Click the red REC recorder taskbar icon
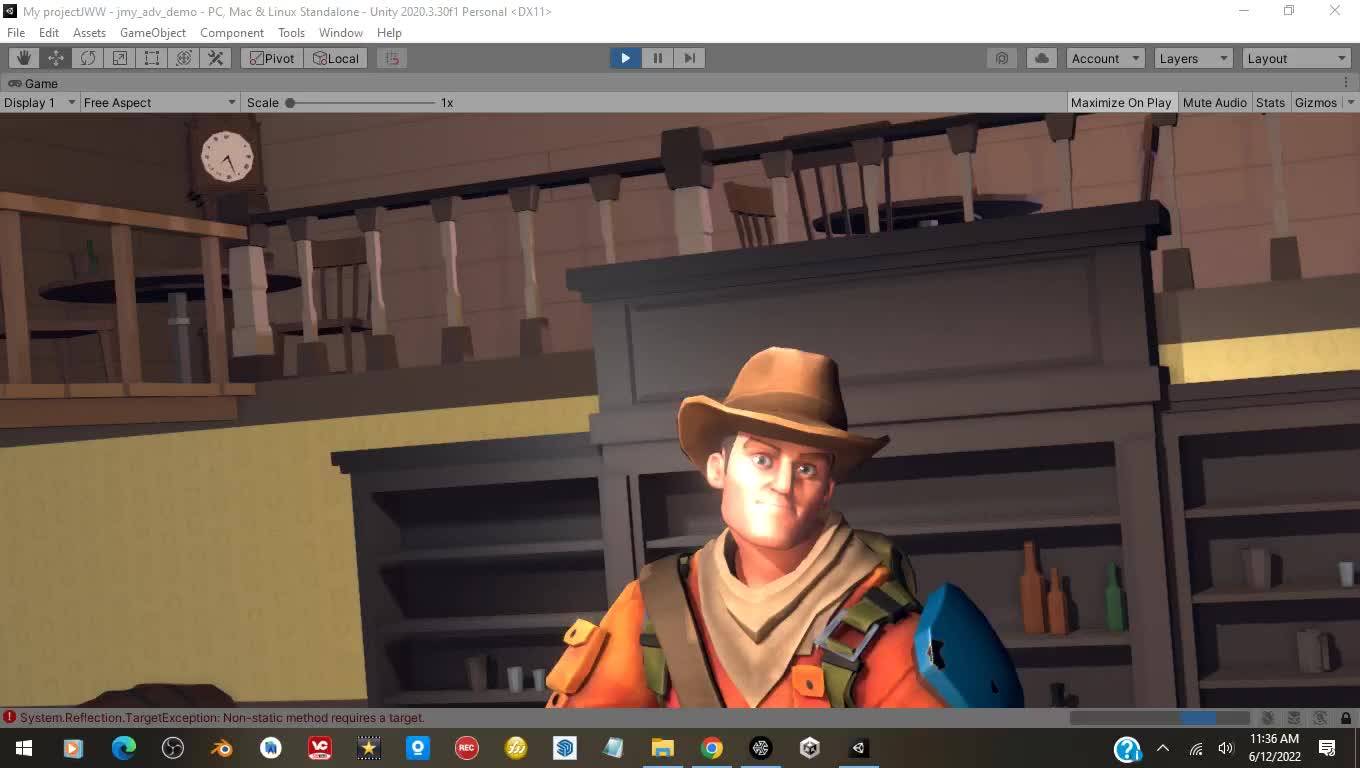Screen dimensions: 1360x768 coord(466,748)
